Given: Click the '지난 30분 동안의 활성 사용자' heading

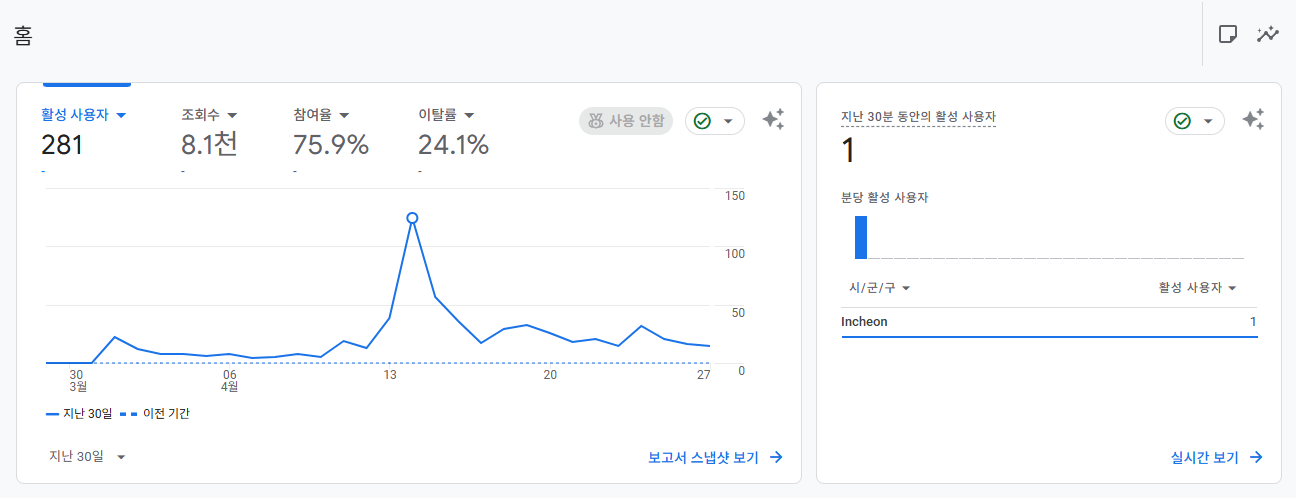Looking at the screenshot, I should tap(918, 117).
